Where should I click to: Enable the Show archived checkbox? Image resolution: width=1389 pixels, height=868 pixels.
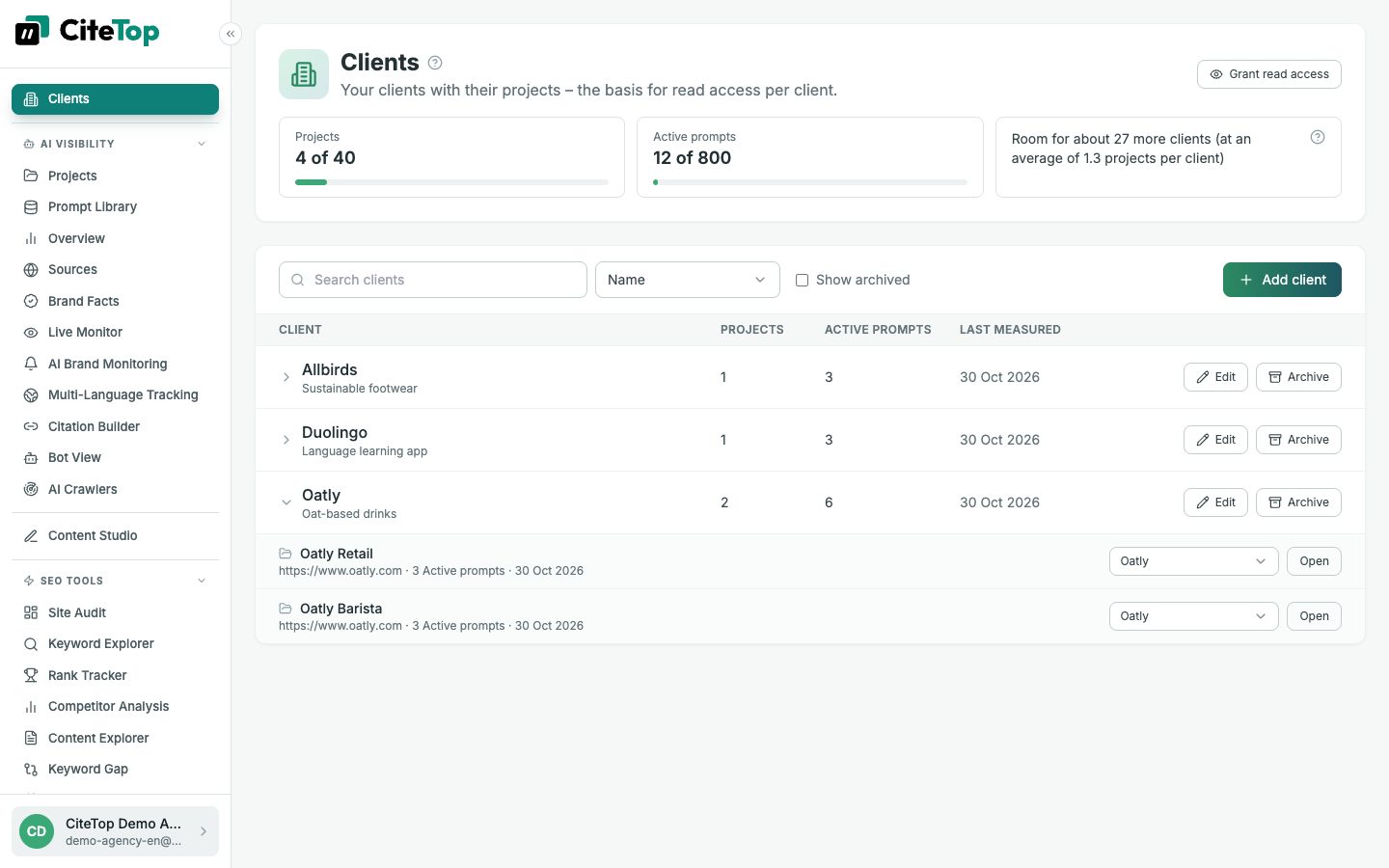tap(802, 280)
